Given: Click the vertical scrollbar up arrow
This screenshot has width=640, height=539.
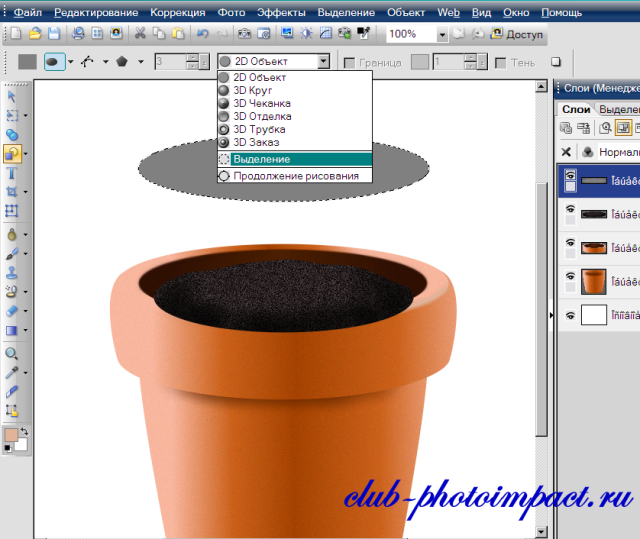Looking at the screenshot, I should click(541, 86).
